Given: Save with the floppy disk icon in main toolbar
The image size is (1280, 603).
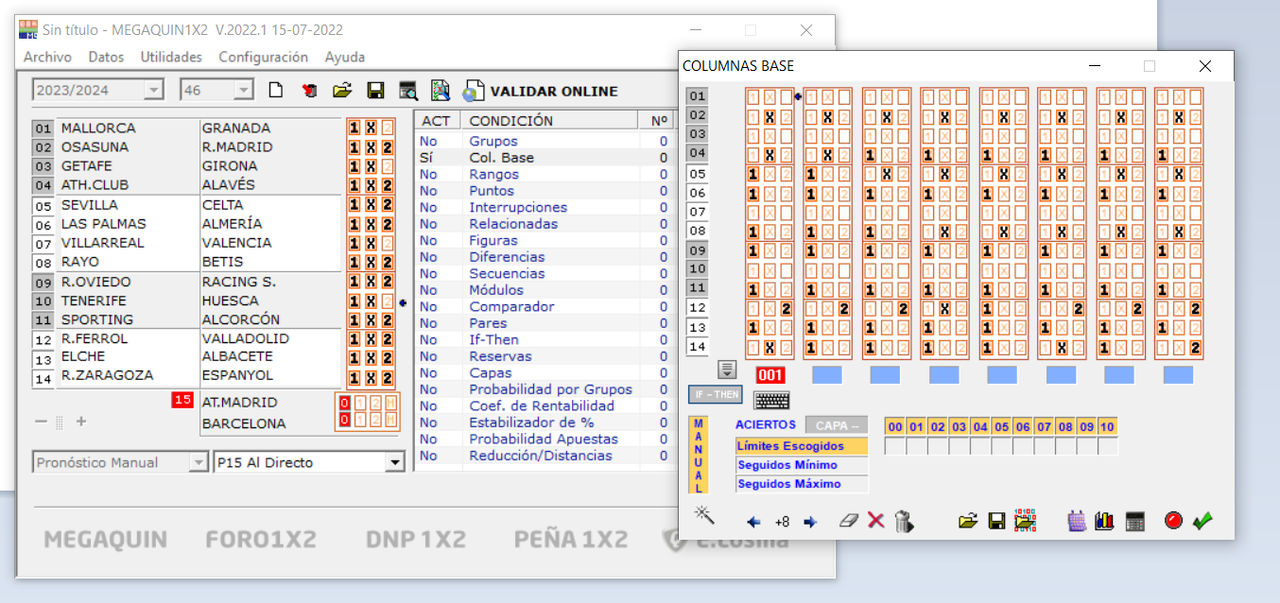Looking at the screenshot, I should click(376, 91).
